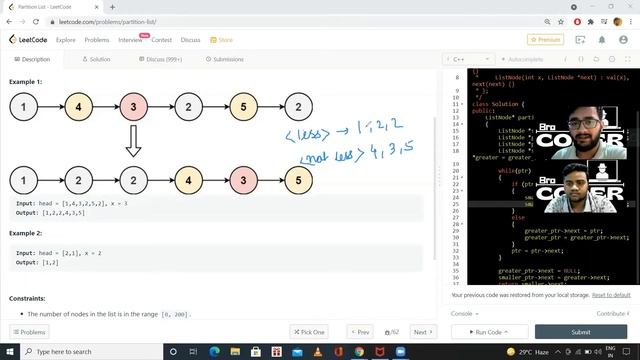Reload the LeetCode page
The width and height of the screenshot is (640, 360).
coord(36,22)
